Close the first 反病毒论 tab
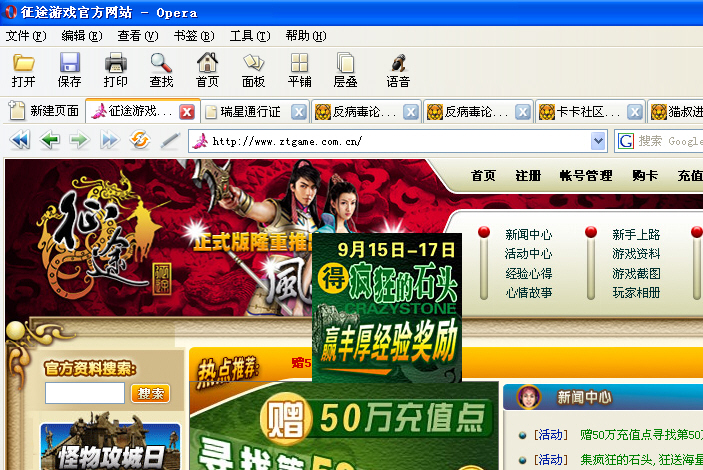 [x=411, y=112]
